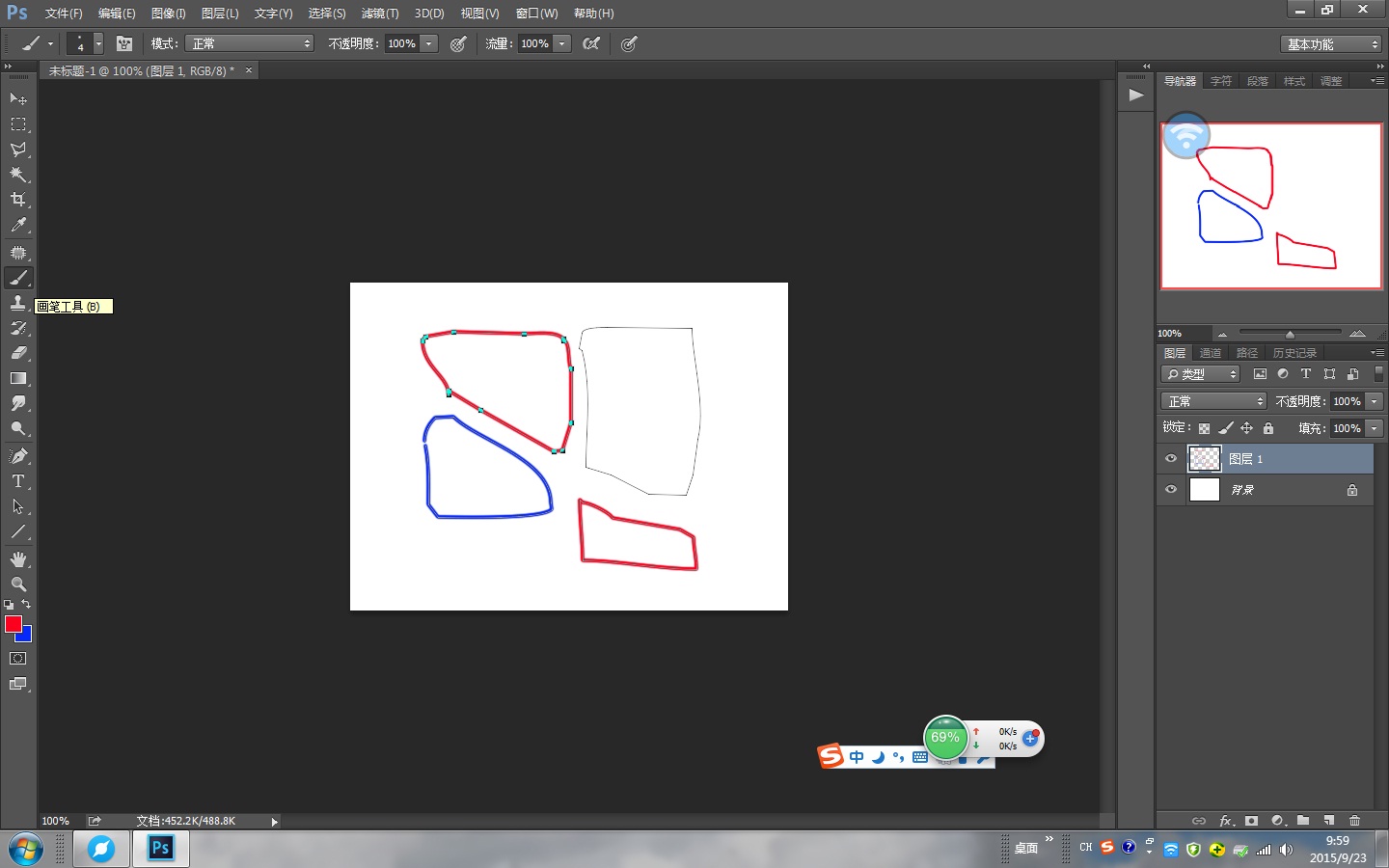Swap foreground and background colors
Viewport: 1389px width, 868px height.
point(26,605)
